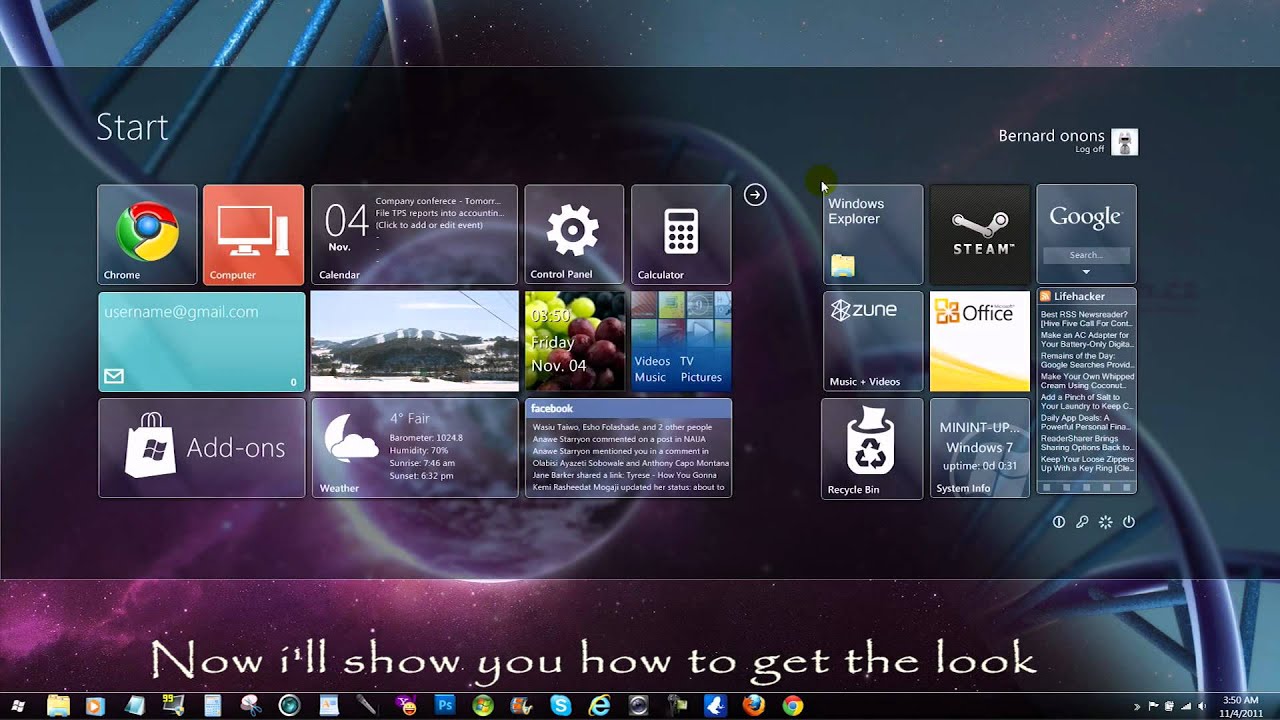Open Internet Explorer in the taskbar
The height and width of the screenshot is (720, 1280).
click(x=600, y=706)
